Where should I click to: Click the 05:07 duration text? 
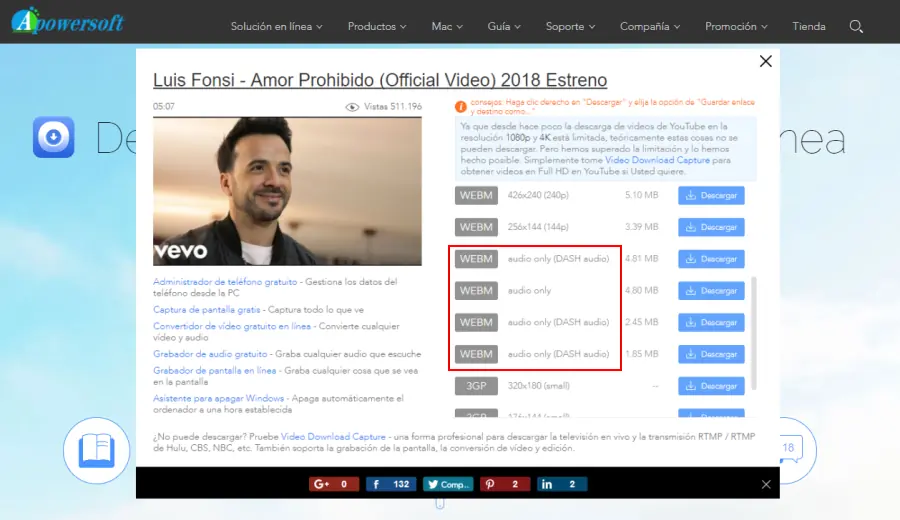tap(164, 107)
